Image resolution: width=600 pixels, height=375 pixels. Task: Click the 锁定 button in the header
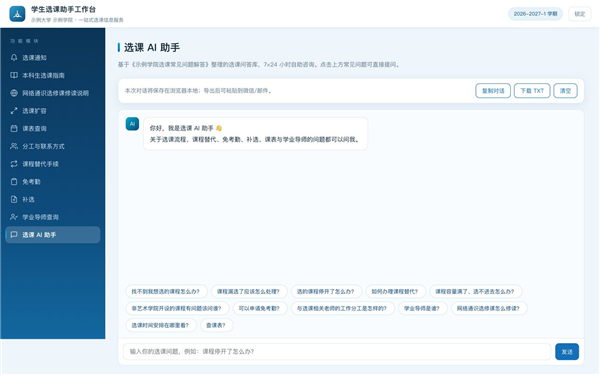[x=580, y=14]
